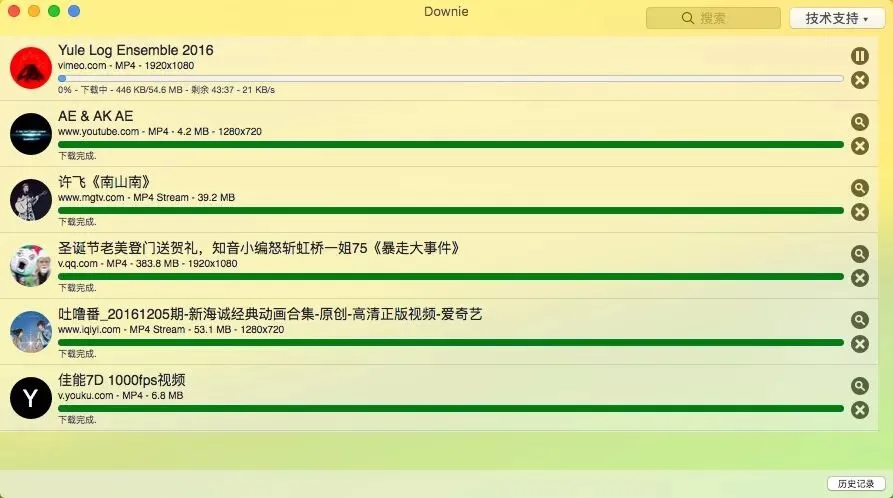893x498 pixels.
Task: Click the 'www.iqiyi.com - MP4 Stream - 53.1 MB' line
Action: click(171, 330)
